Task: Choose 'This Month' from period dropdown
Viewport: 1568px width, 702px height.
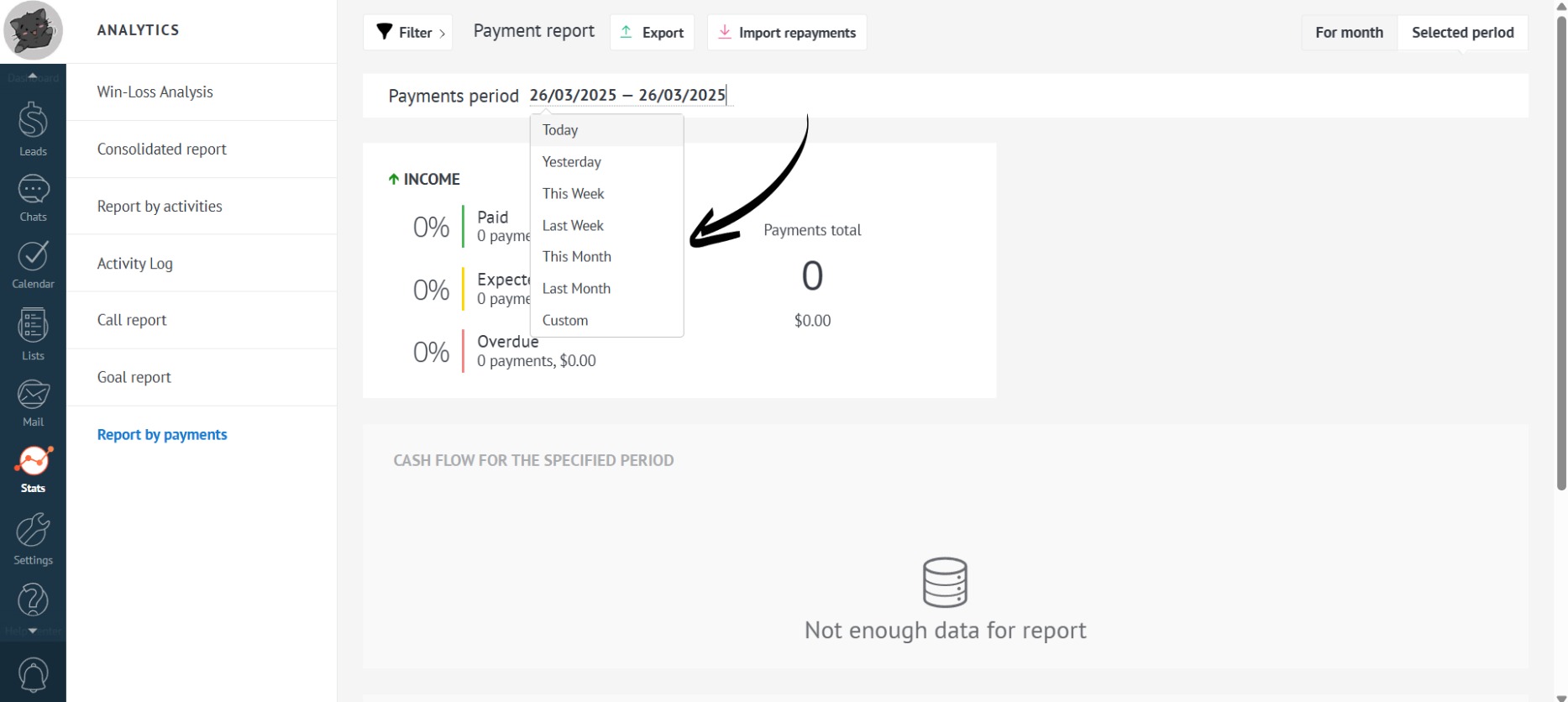Action: coord(576,257)
